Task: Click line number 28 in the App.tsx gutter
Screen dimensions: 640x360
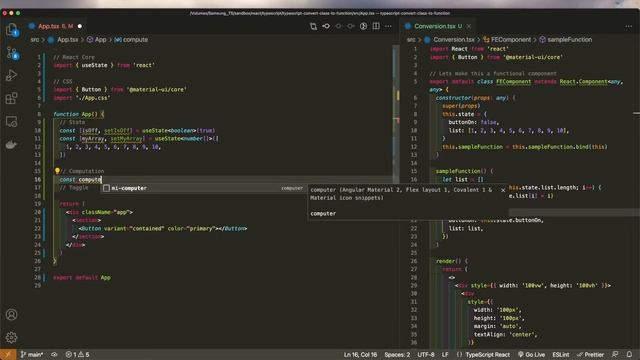Action: (x=38, y=278)
